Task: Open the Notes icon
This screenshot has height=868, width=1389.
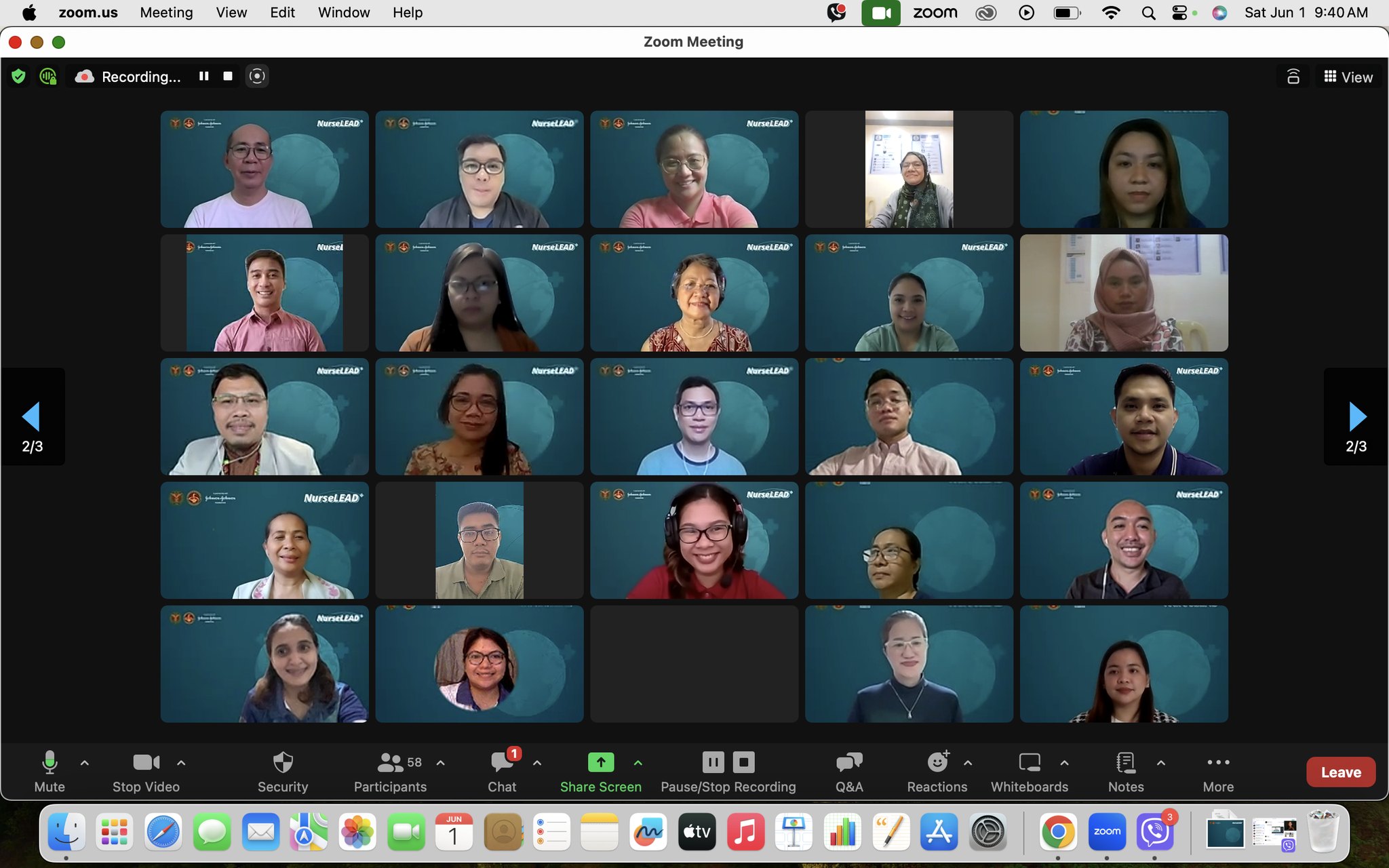Action: 1125,763
